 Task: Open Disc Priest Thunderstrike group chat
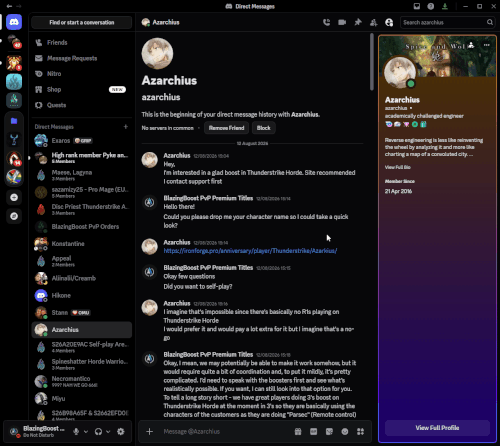click(x=82, y=209)
